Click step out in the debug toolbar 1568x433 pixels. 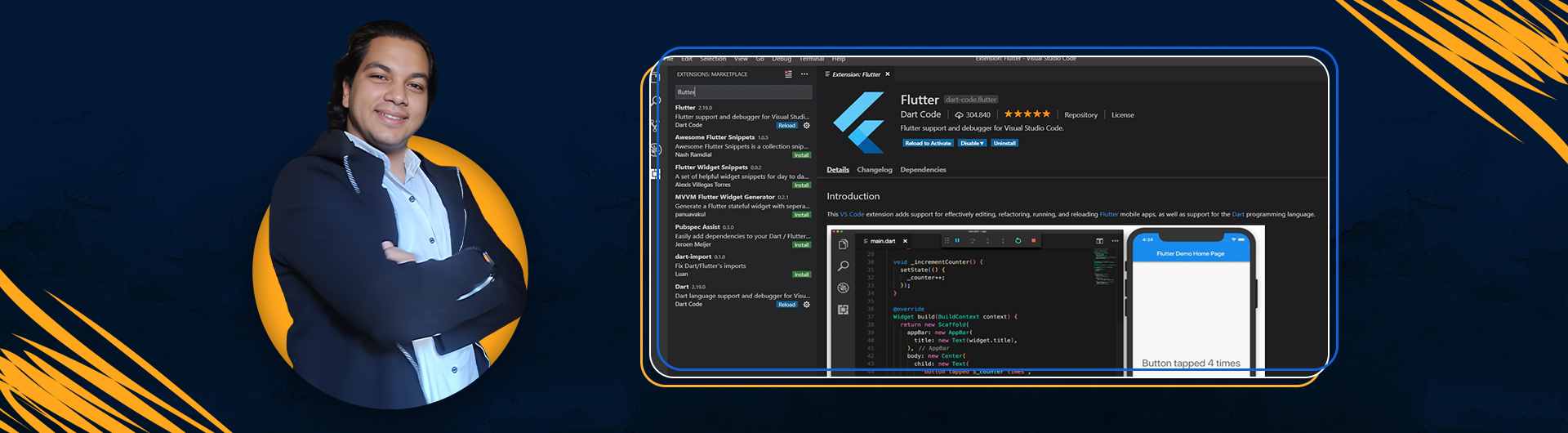1003,240
